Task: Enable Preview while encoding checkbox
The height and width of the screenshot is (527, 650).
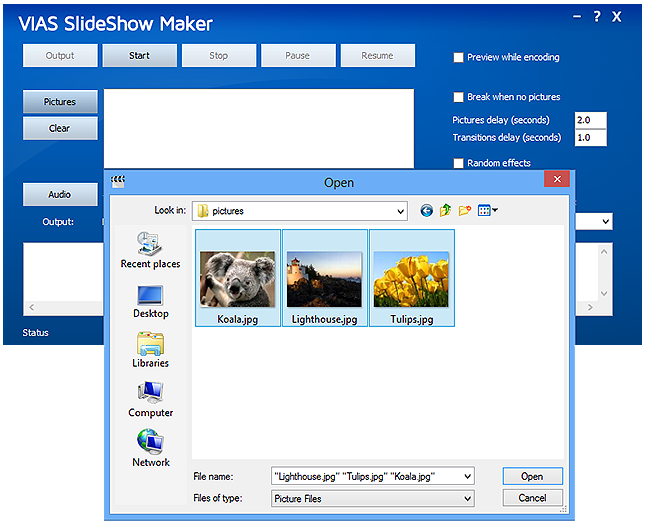Action: pyautogui.click(x=458, y=58)
